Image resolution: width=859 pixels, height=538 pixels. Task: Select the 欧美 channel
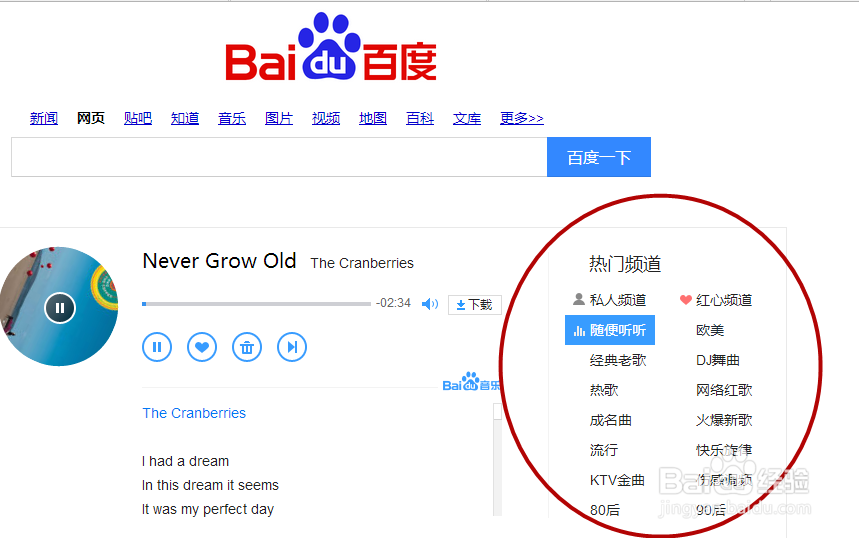710,330
